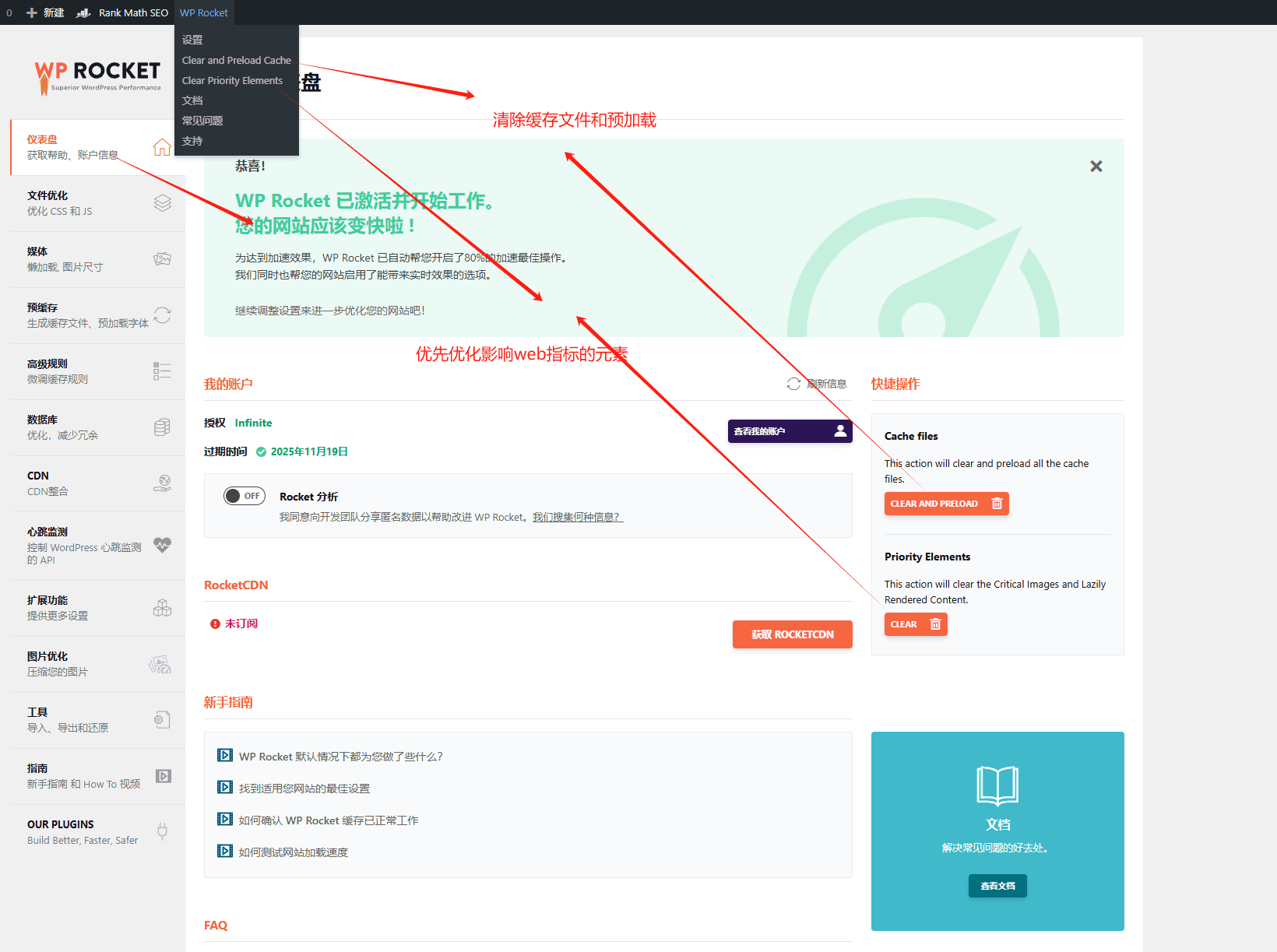Image resolution: width=1277 pixels, height=952 pixels.
Task: Click the Tutorials play video icon
Action: point(164,776)
